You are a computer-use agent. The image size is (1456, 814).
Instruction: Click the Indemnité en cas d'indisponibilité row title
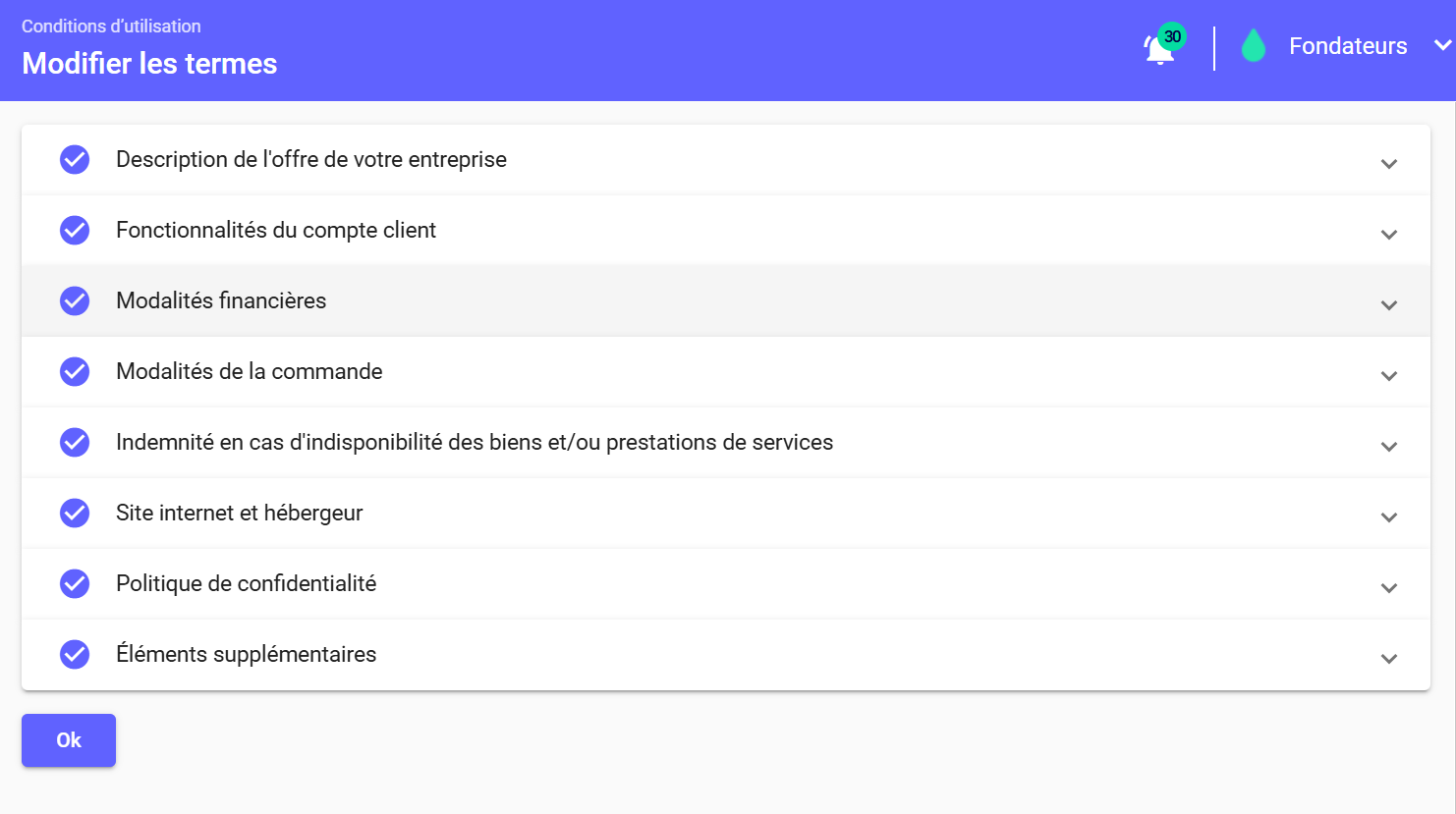point(475,442)
